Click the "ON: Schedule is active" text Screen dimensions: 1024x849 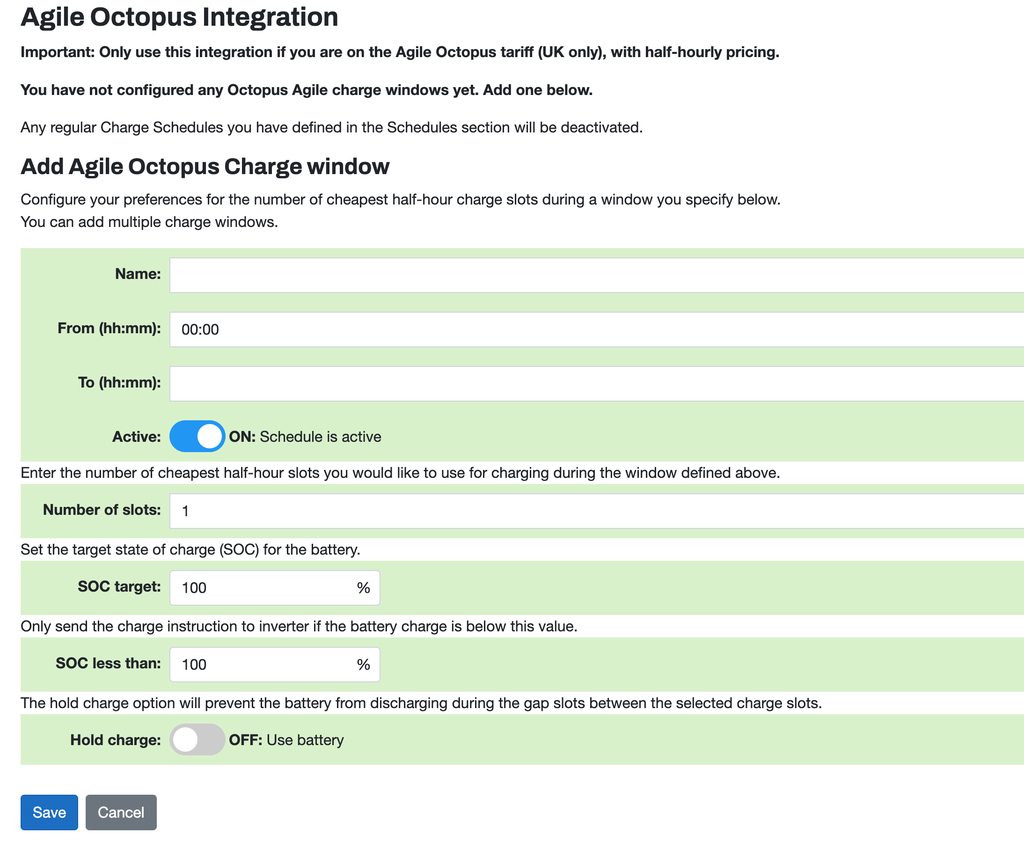click(305, 437)
